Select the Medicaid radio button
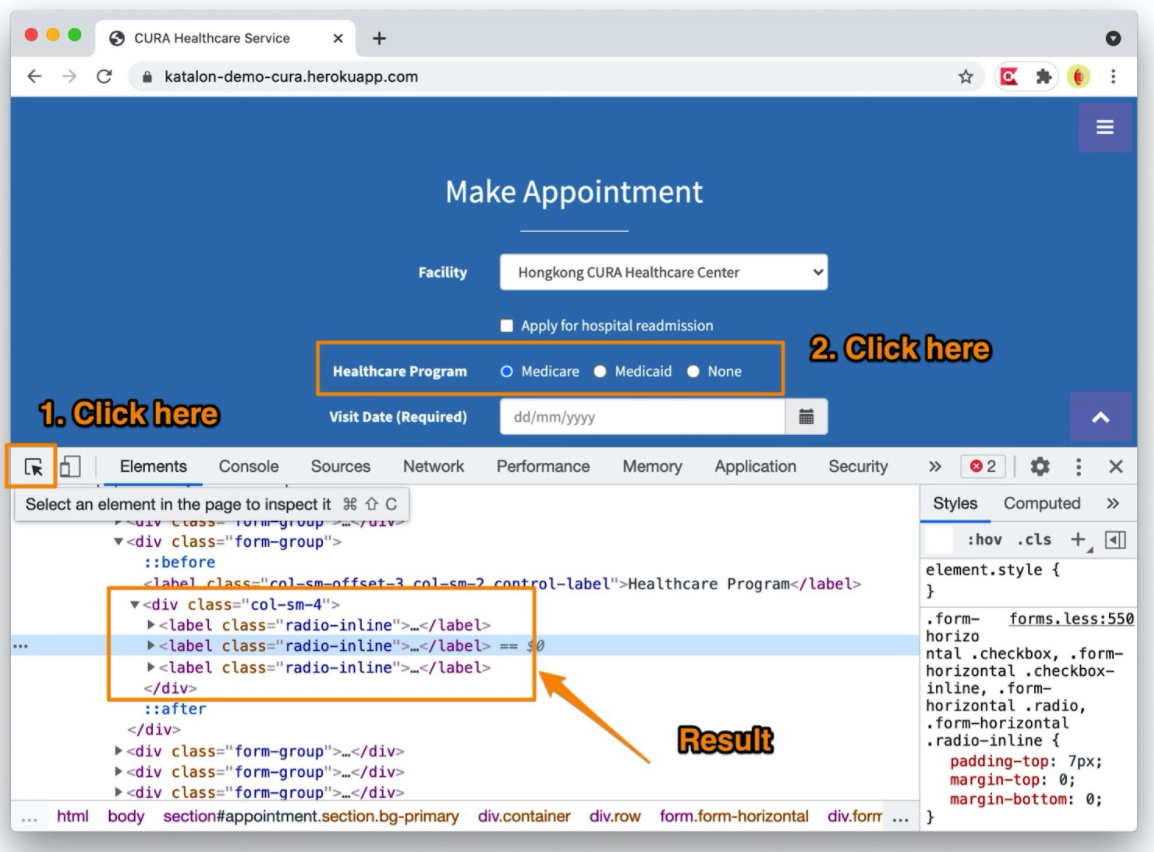Screen dimensions: 1154x852 (x=600, y=371)
